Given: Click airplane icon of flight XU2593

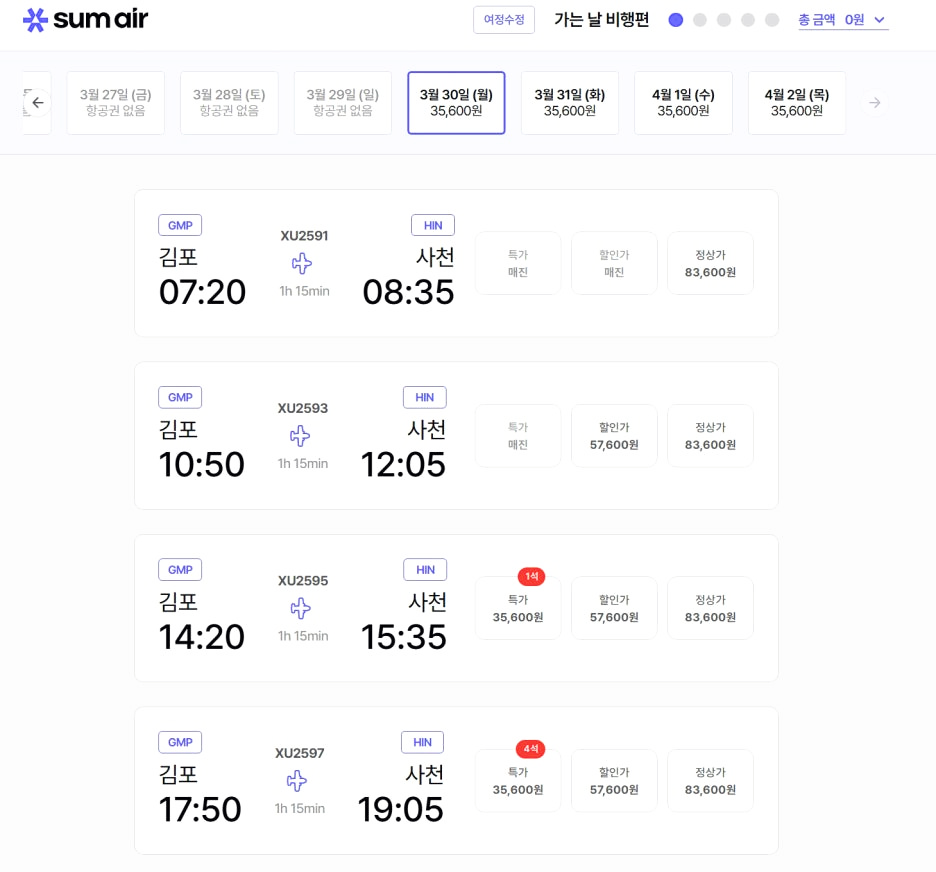Looking at the screenshot, I should pos(300,436).
